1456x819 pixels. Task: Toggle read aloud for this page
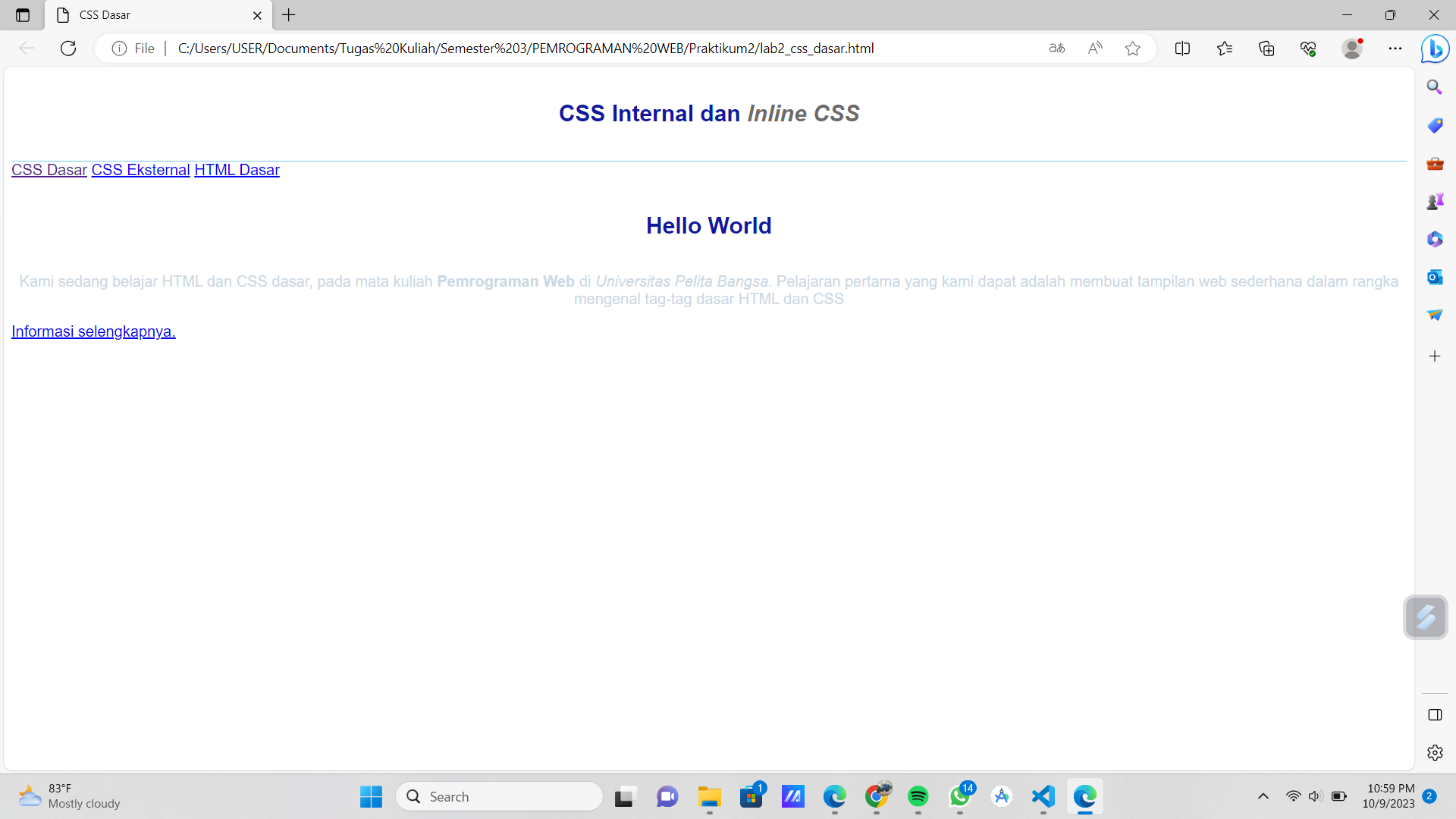pos(1095,48)
